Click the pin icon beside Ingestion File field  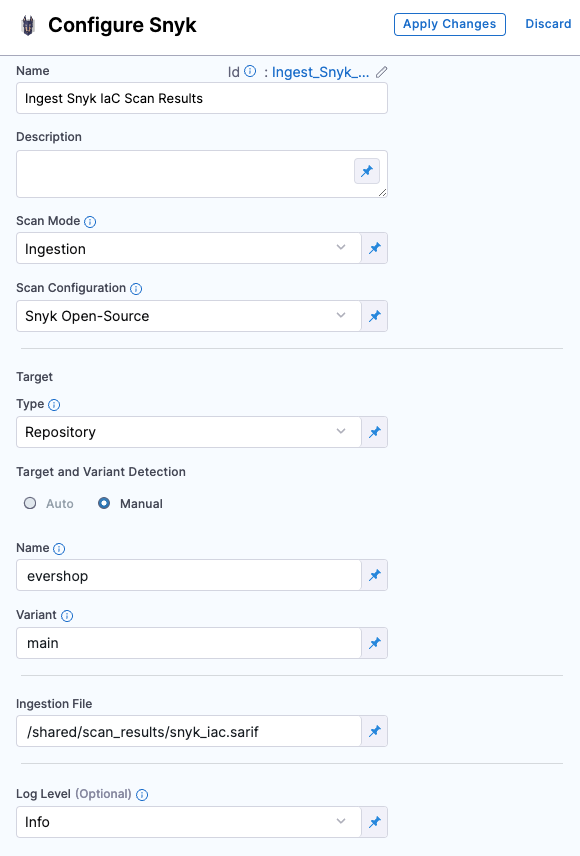coord(375,731)
